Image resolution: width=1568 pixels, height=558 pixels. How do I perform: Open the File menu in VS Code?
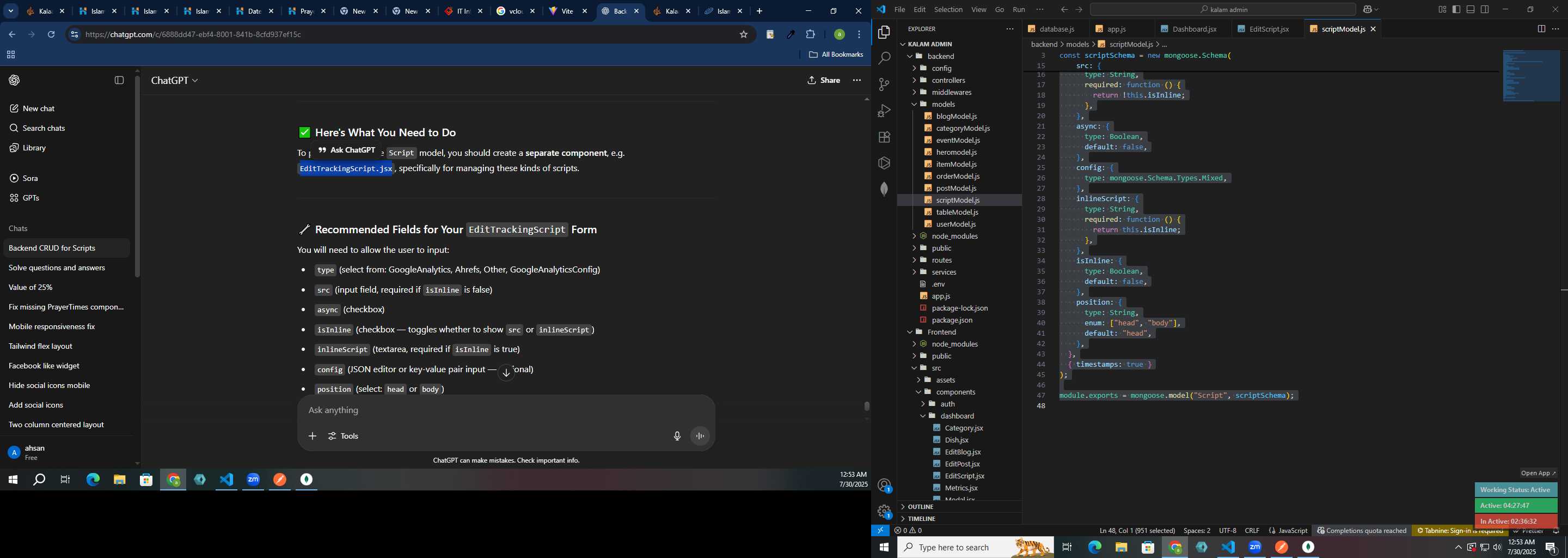899,10
